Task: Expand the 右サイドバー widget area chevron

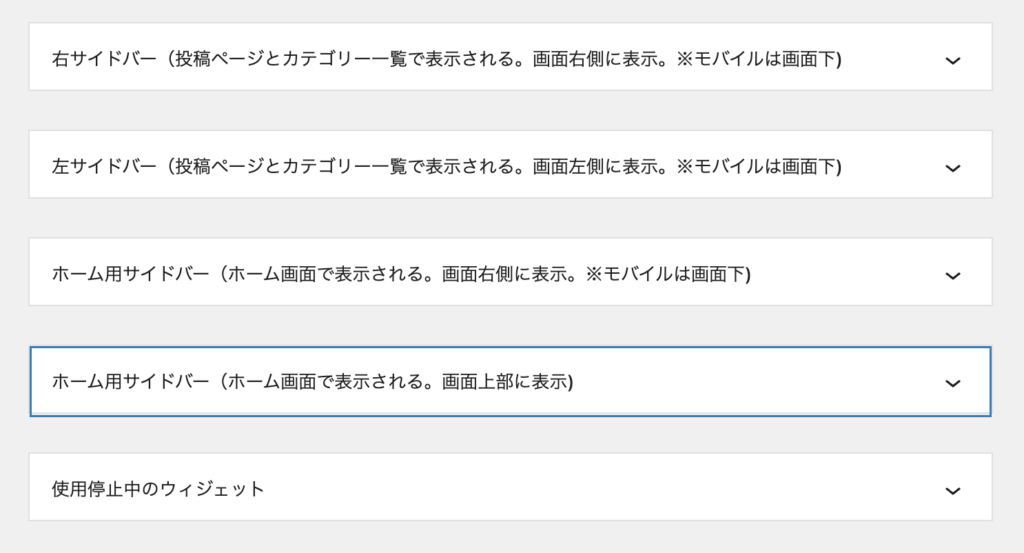Action: (x=953, y=60)
